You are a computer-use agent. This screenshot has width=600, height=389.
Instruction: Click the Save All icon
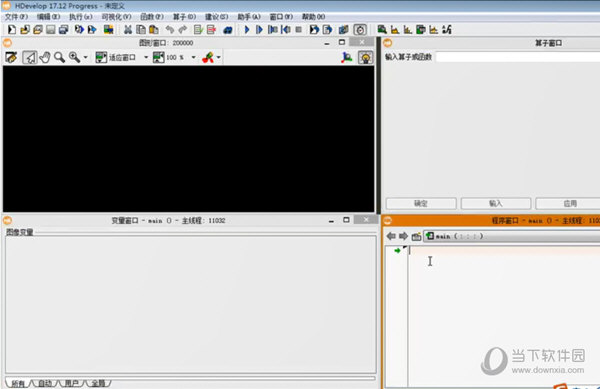click(64, 29)
